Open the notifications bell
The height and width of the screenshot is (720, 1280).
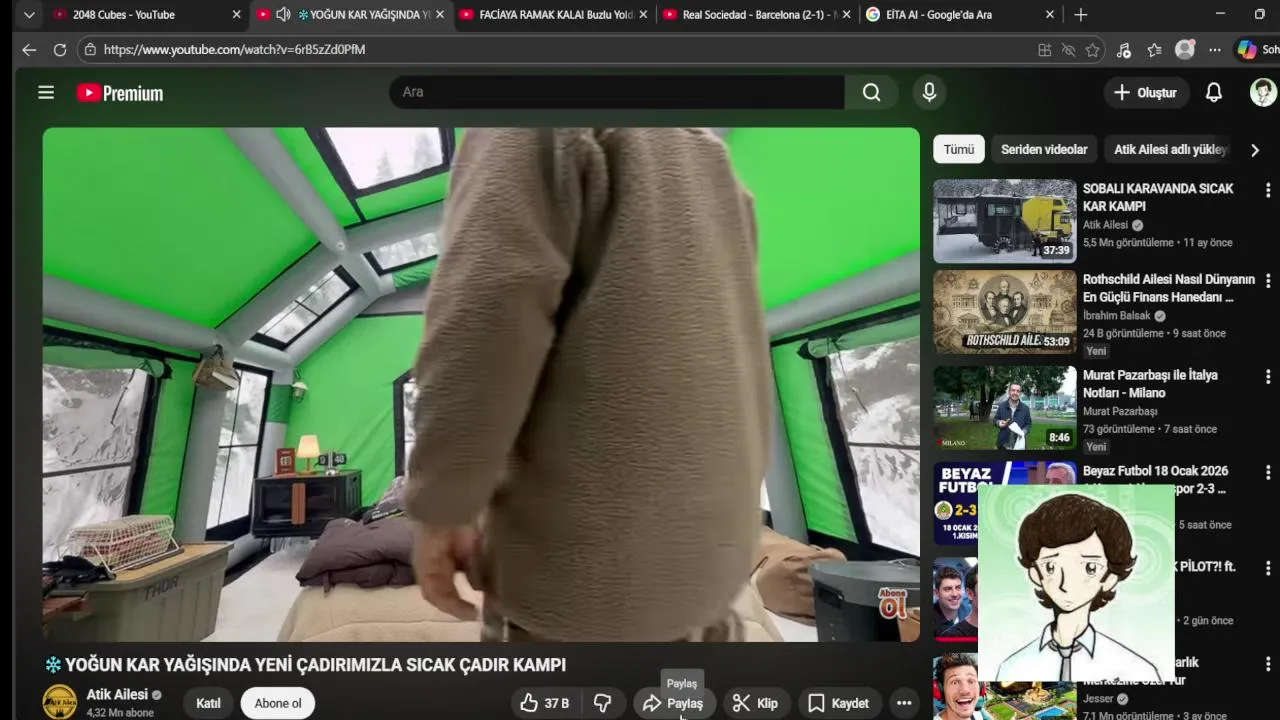[x=1213, y=92]
